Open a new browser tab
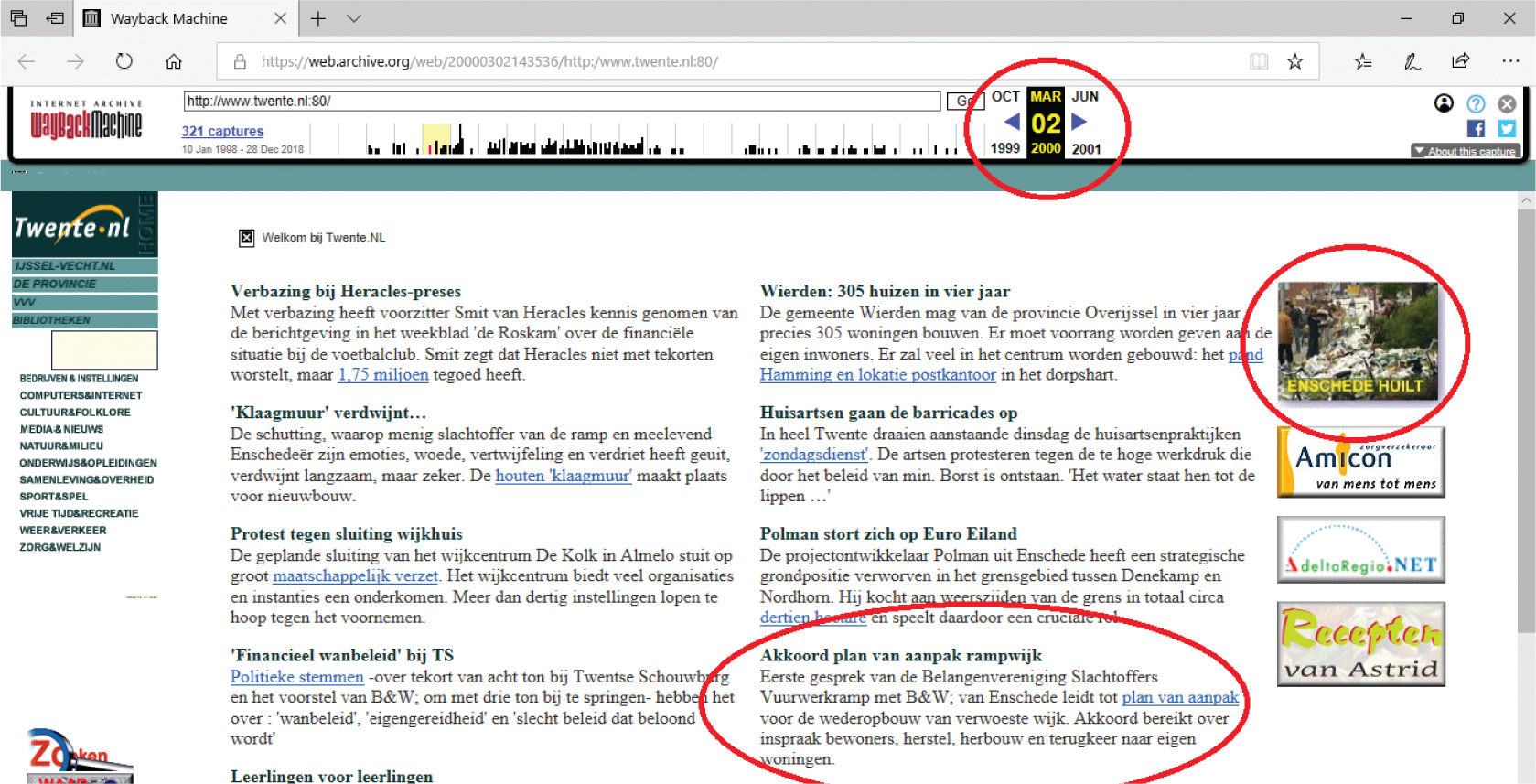The width and height of the screenshot is (1536, 784). pyautogui.click(x=317, y=18)
